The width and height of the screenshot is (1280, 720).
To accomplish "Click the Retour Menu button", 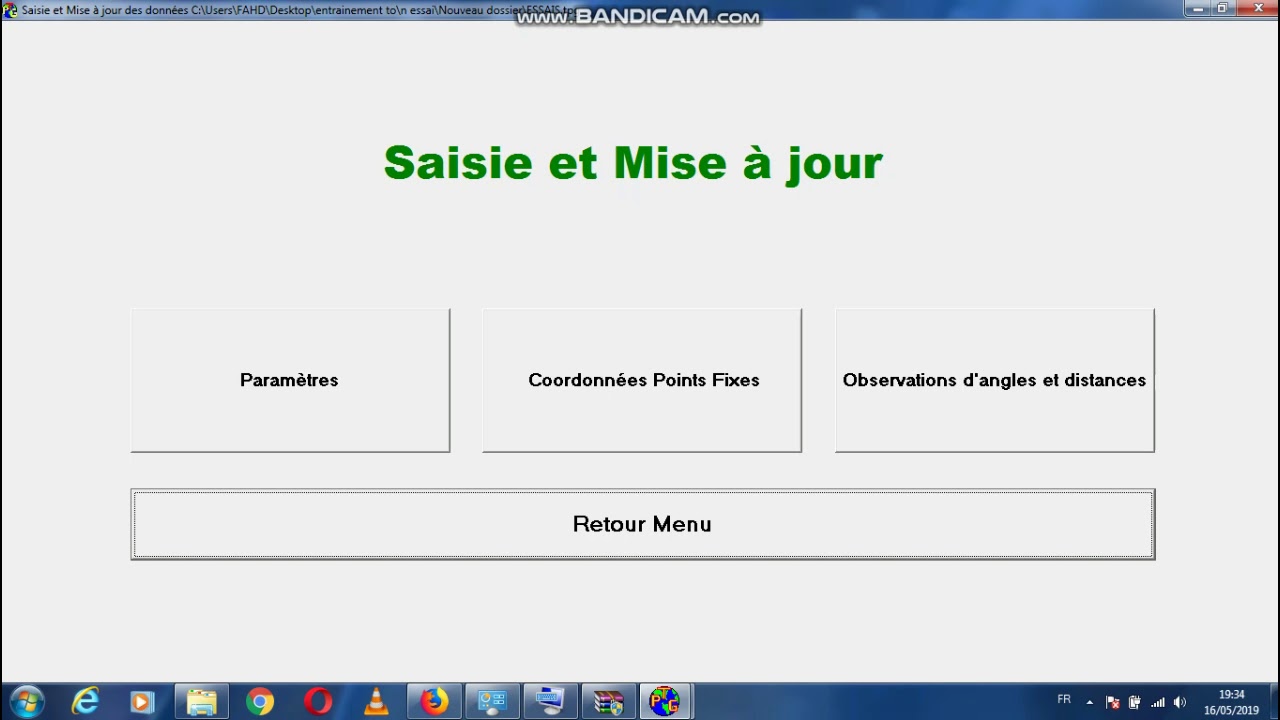I will [x=643, y=524].
